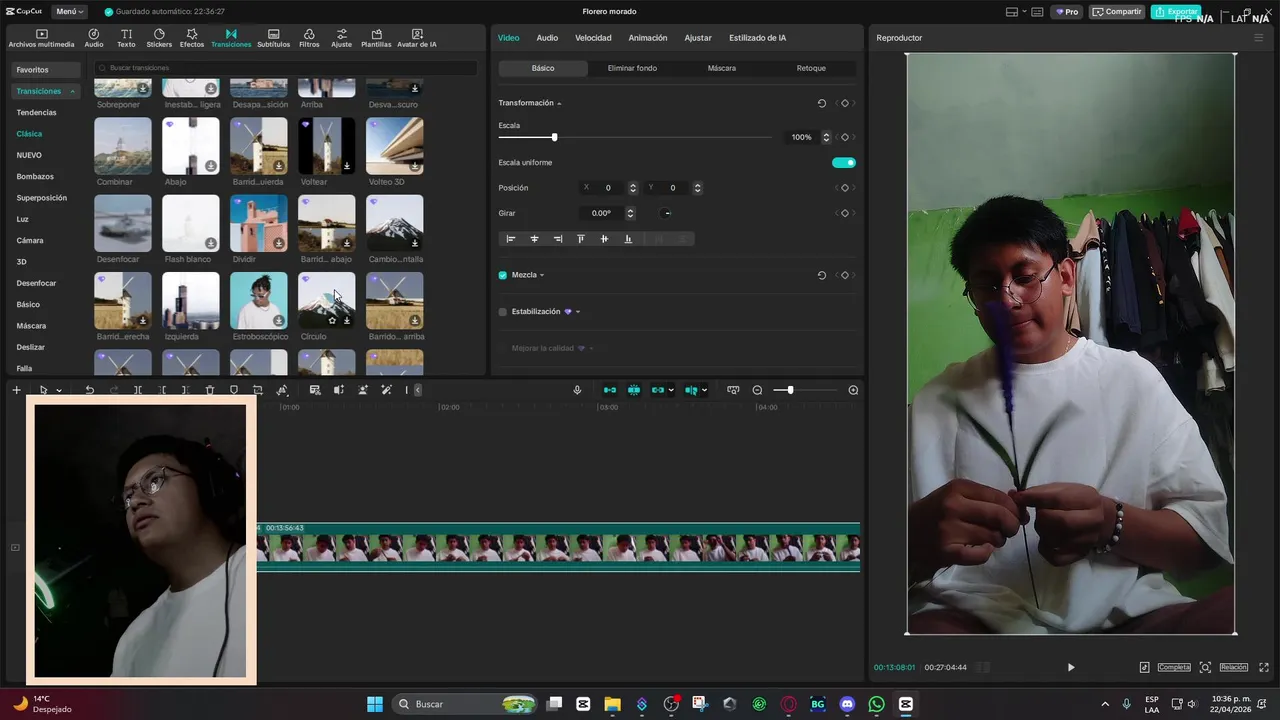Select the Máscara tab
1280x720 pixels.
(721, 68)
